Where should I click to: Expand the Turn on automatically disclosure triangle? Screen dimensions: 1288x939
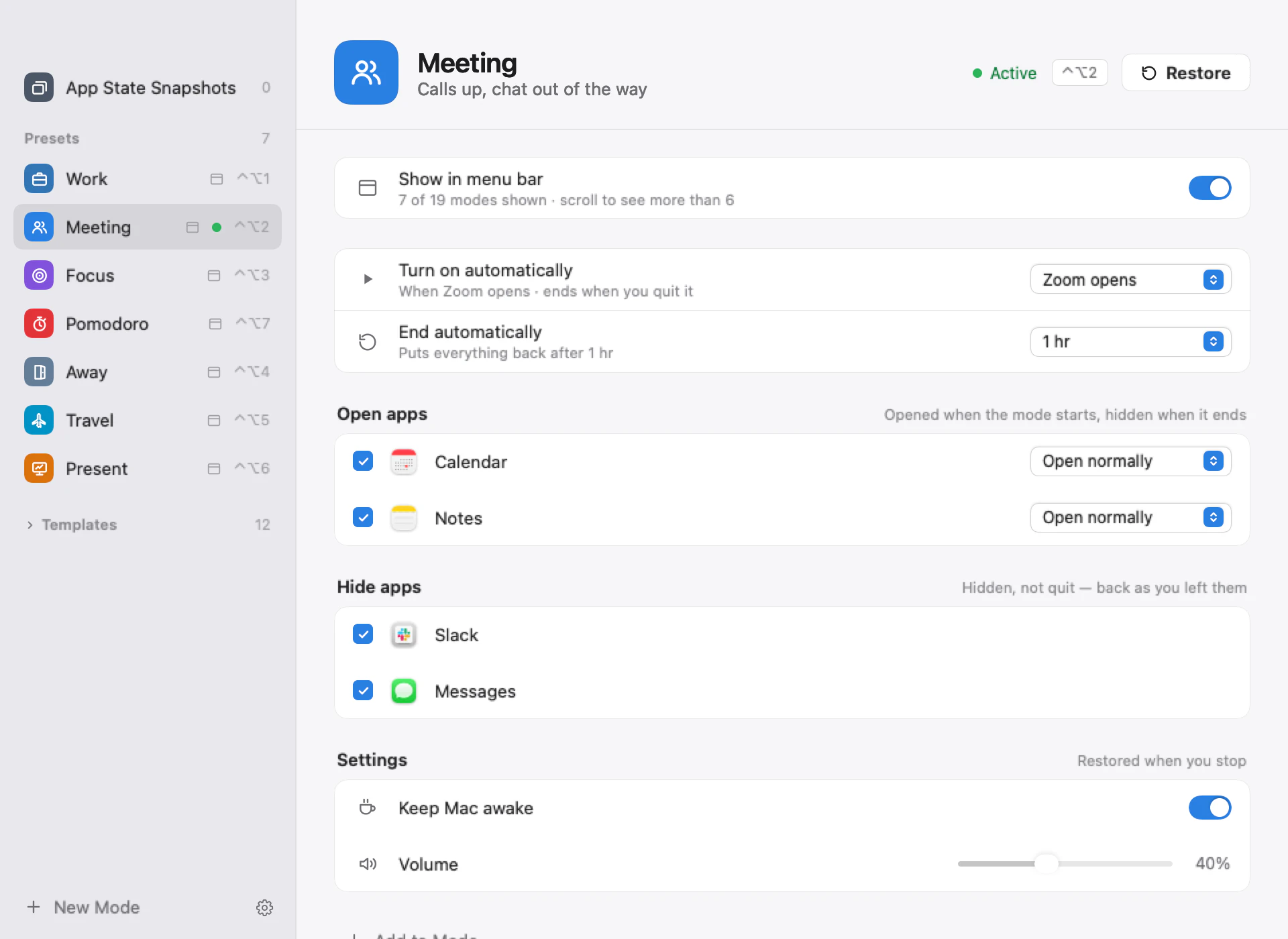pos(368,279)
